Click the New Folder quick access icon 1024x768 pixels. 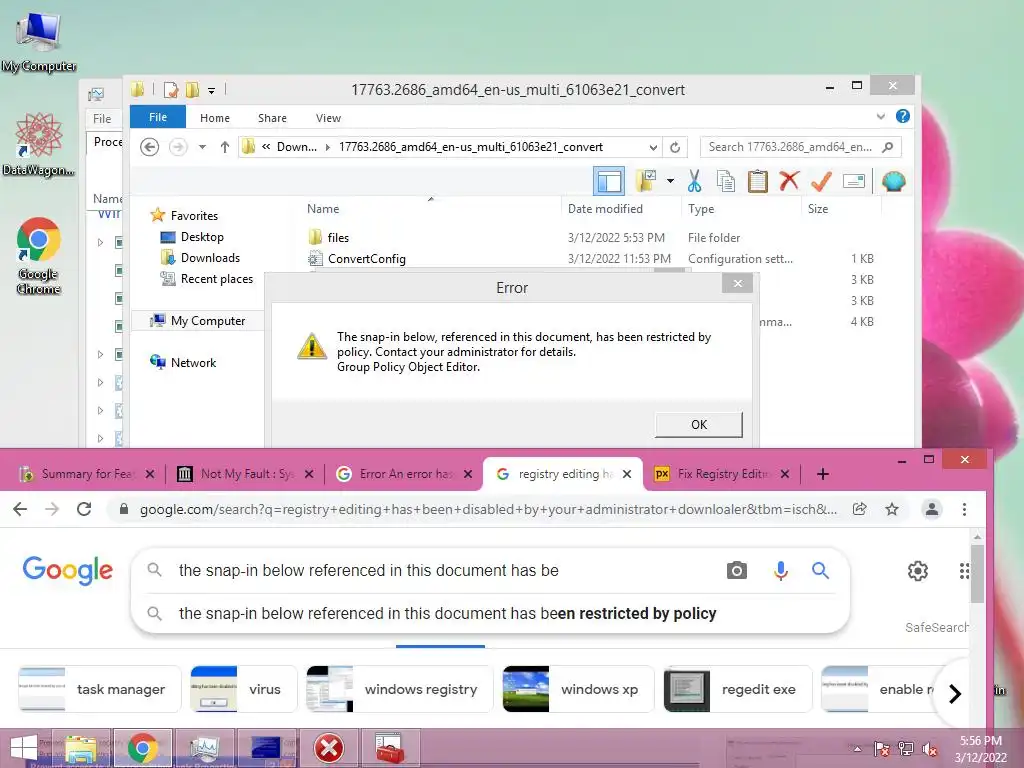point(192,89)
